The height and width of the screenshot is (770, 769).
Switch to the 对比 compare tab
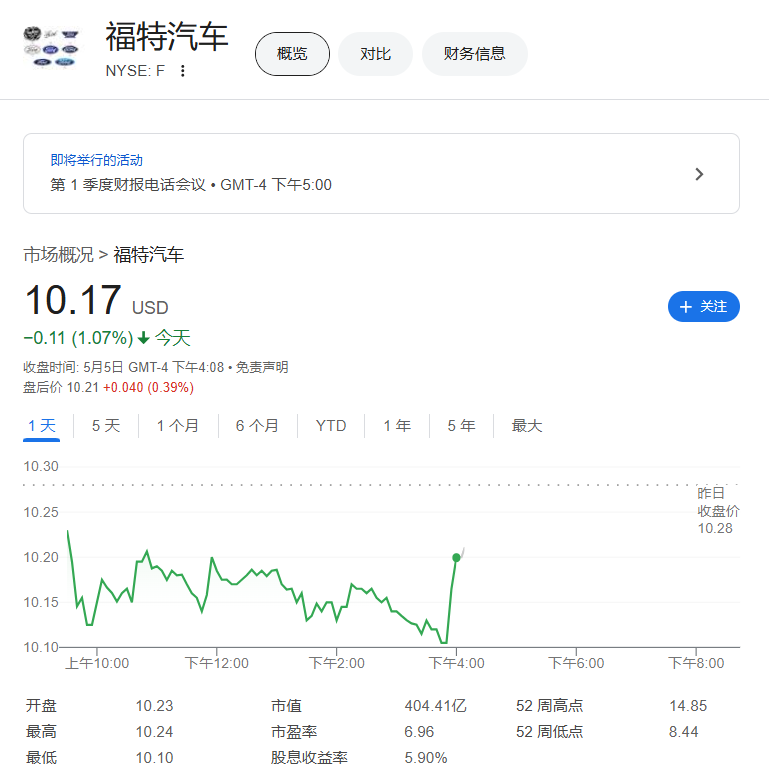tap(375, 54)
